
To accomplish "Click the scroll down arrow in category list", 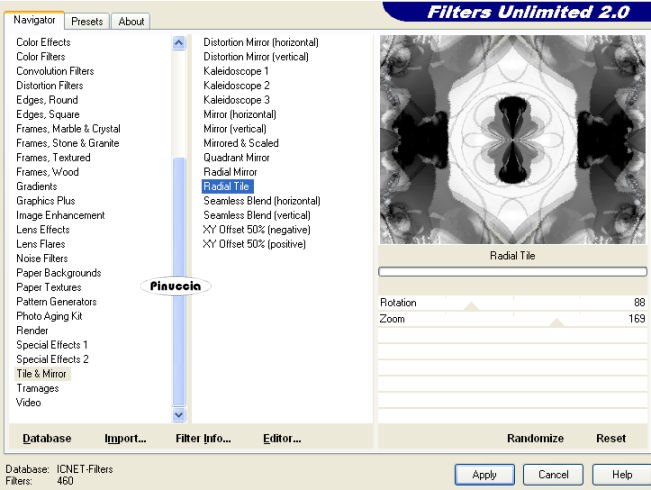I will click(179, 414).
